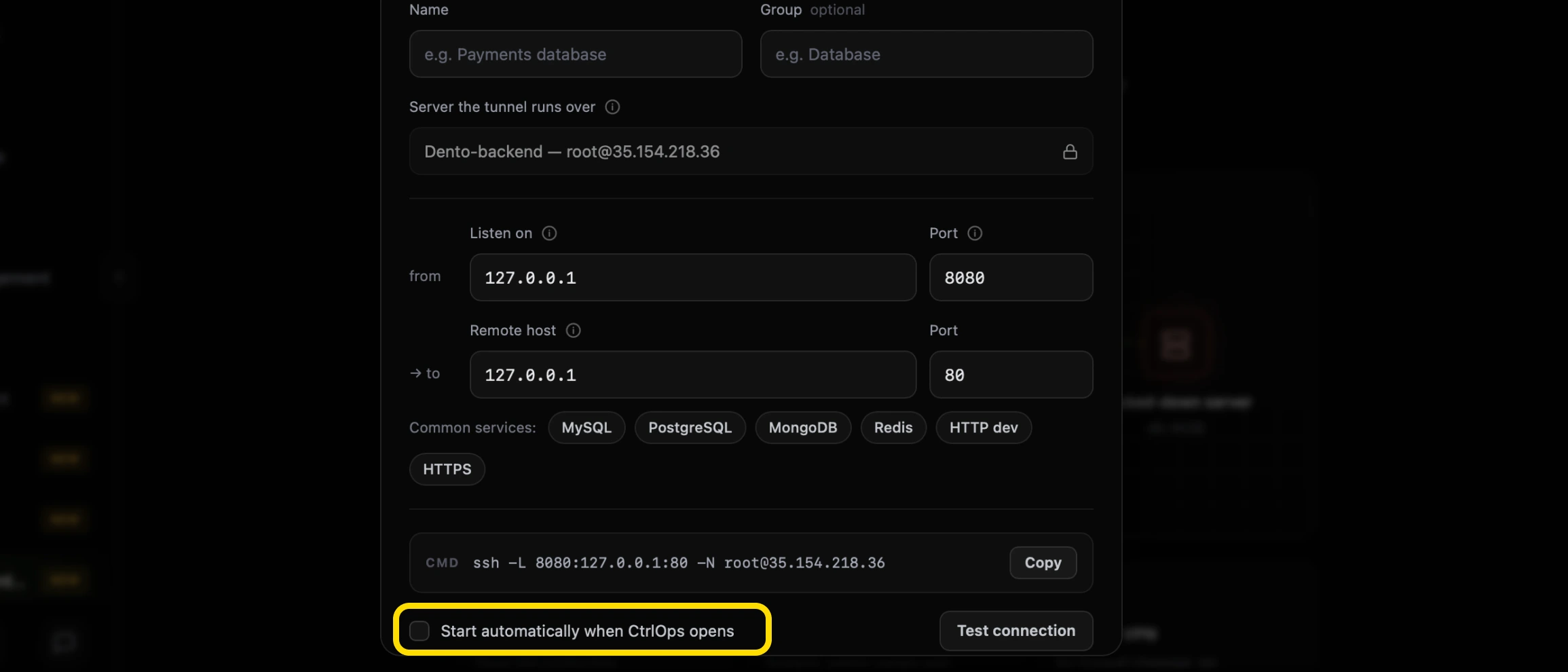Choose the MongoDB service preset
The image size is (1568, 672).
coord(803,428)
